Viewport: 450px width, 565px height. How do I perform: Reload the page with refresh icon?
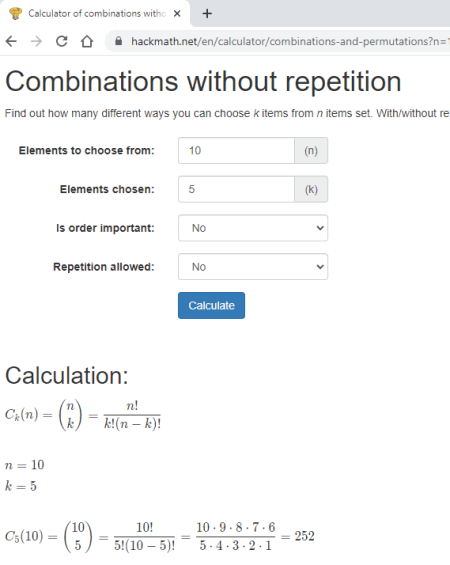click(62, 41)
